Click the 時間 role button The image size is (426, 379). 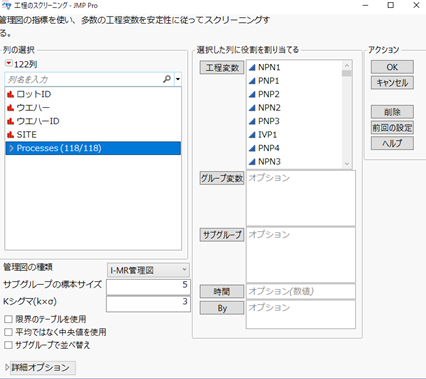coord(222,292)
